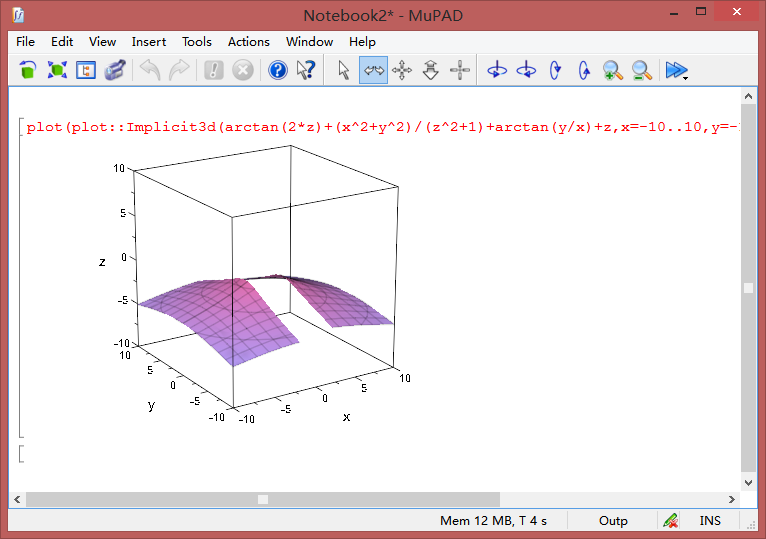Screen dimensions: 766x539
Task: Open the Insert menu
Action: pyautogui.click(x=149, y=42)
